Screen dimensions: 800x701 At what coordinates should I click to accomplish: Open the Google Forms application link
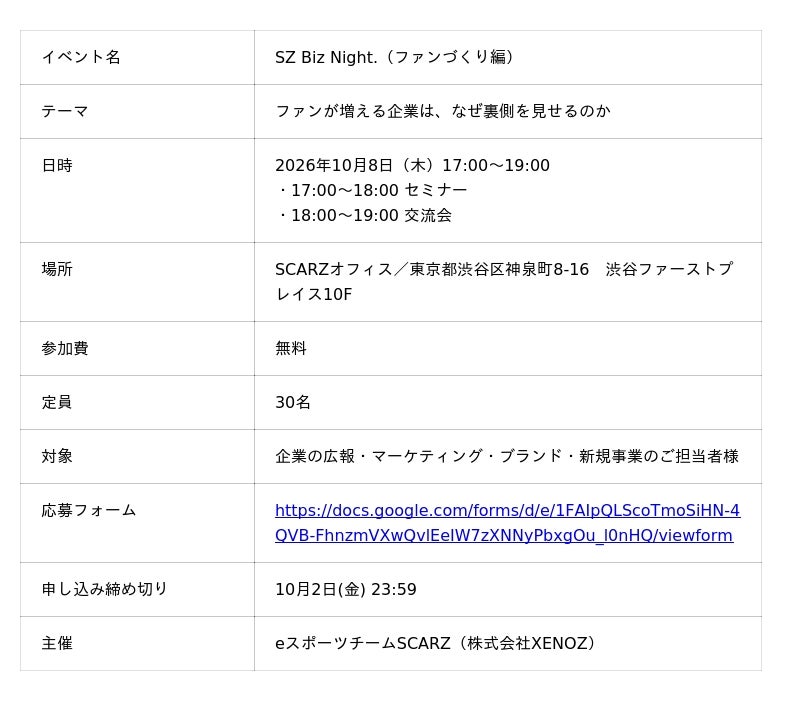tap(507, 522)
